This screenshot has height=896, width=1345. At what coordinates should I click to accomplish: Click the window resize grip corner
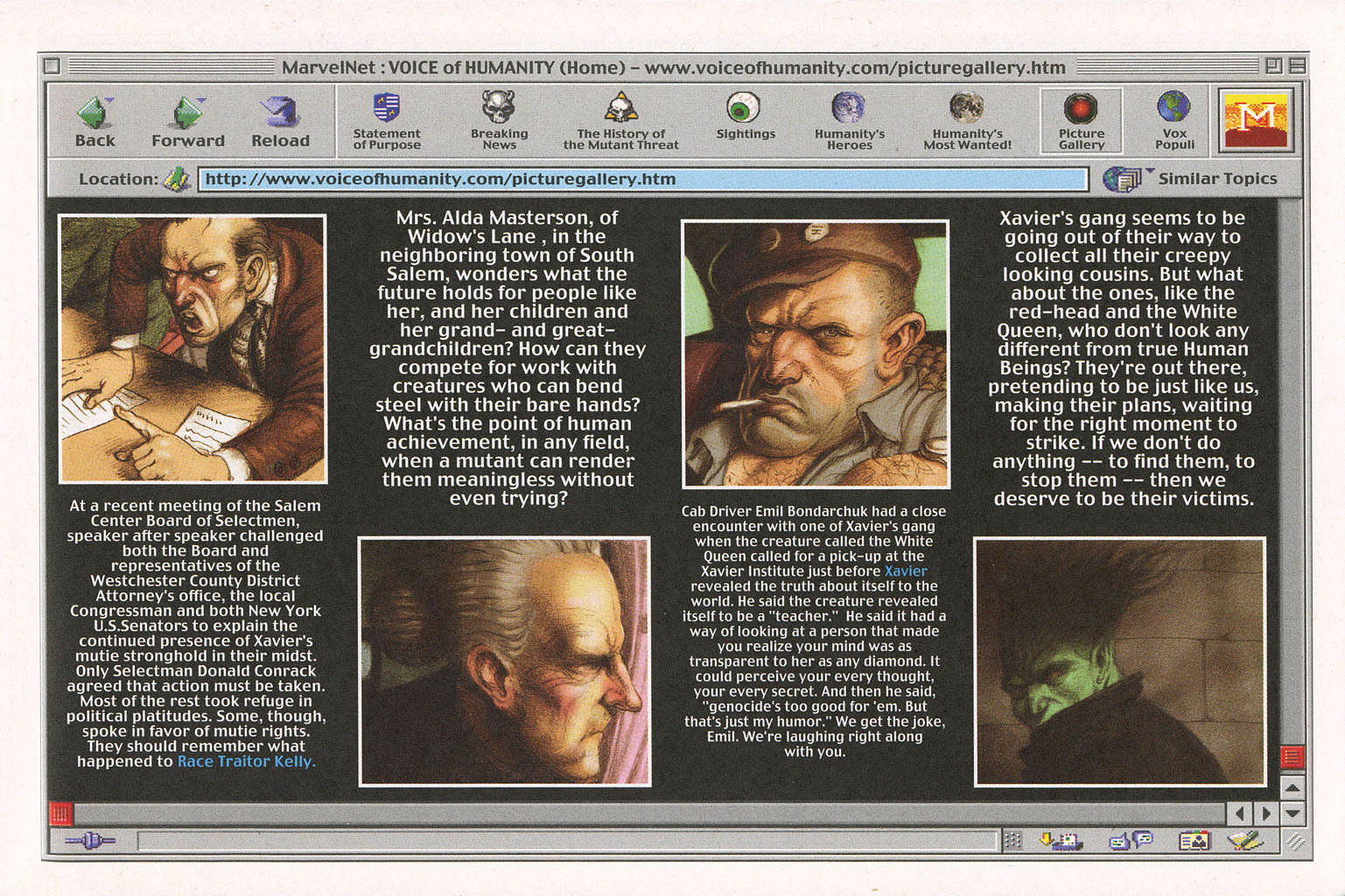1295,842
